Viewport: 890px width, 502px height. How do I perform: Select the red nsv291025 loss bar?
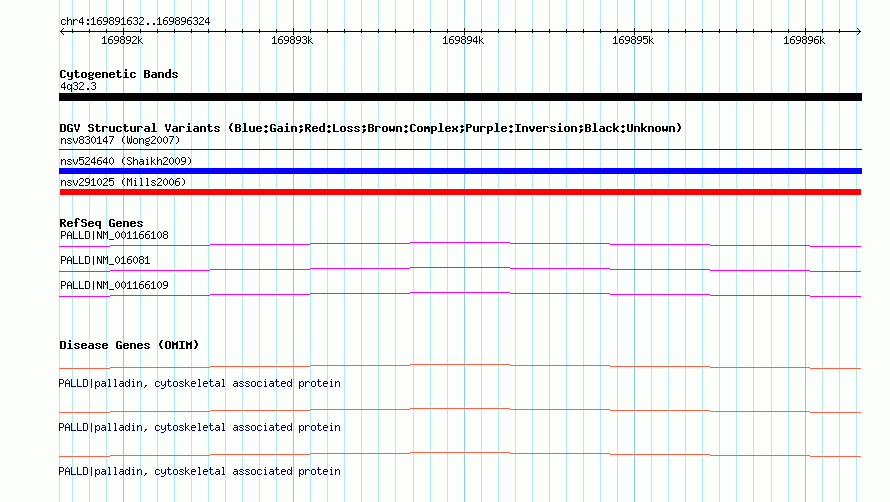[x=460, y=192]
